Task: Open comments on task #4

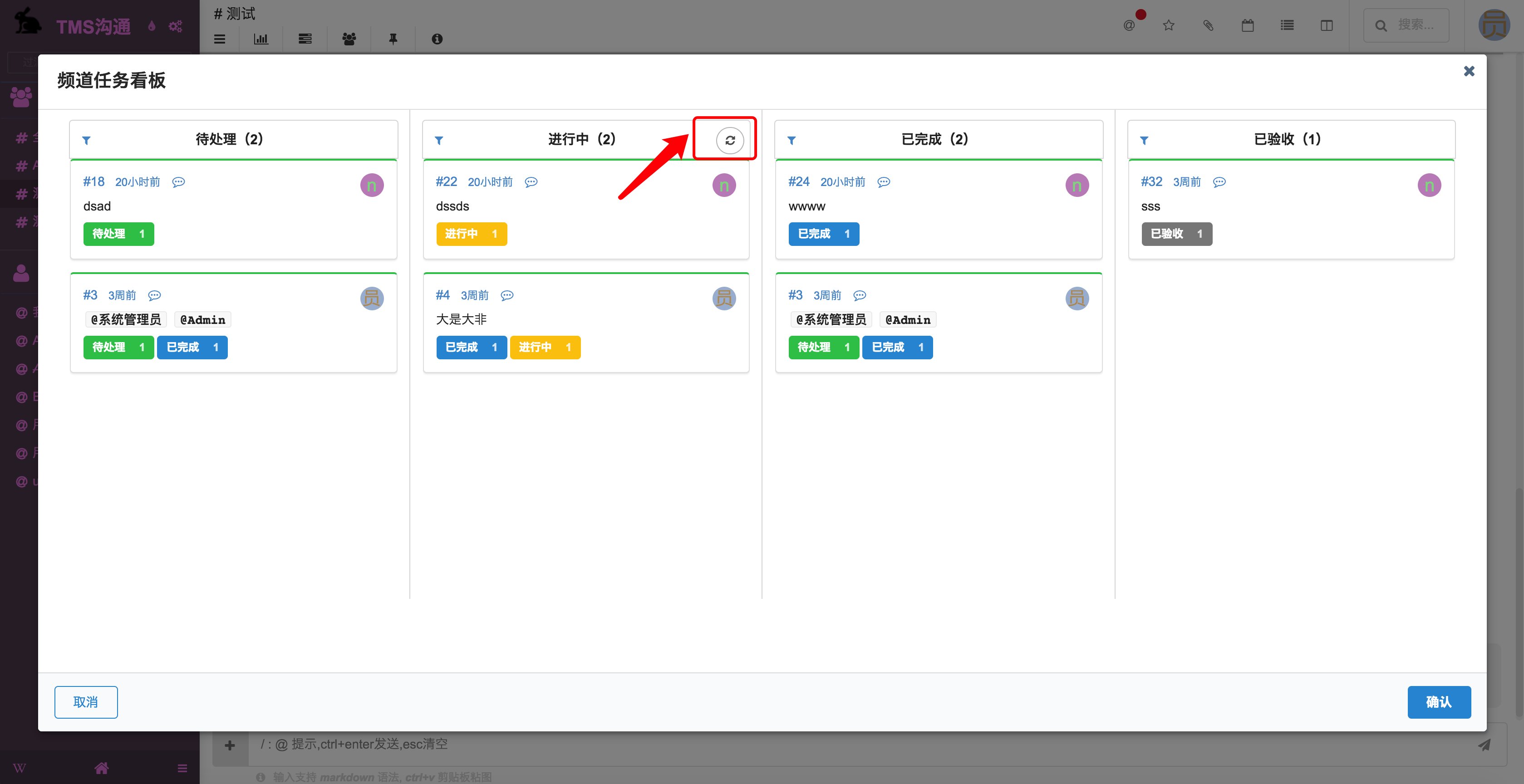Action: pyautogui.click(x=507, y=296)
